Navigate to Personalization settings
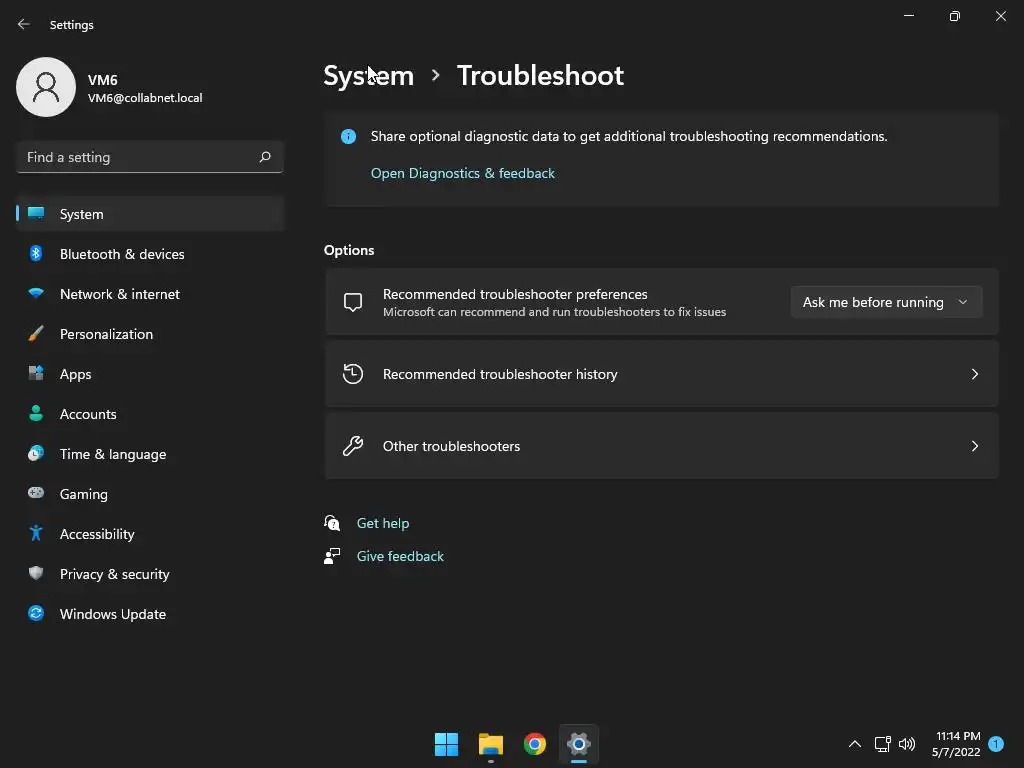Screen dimensions: 1024x768 (150, 334)
